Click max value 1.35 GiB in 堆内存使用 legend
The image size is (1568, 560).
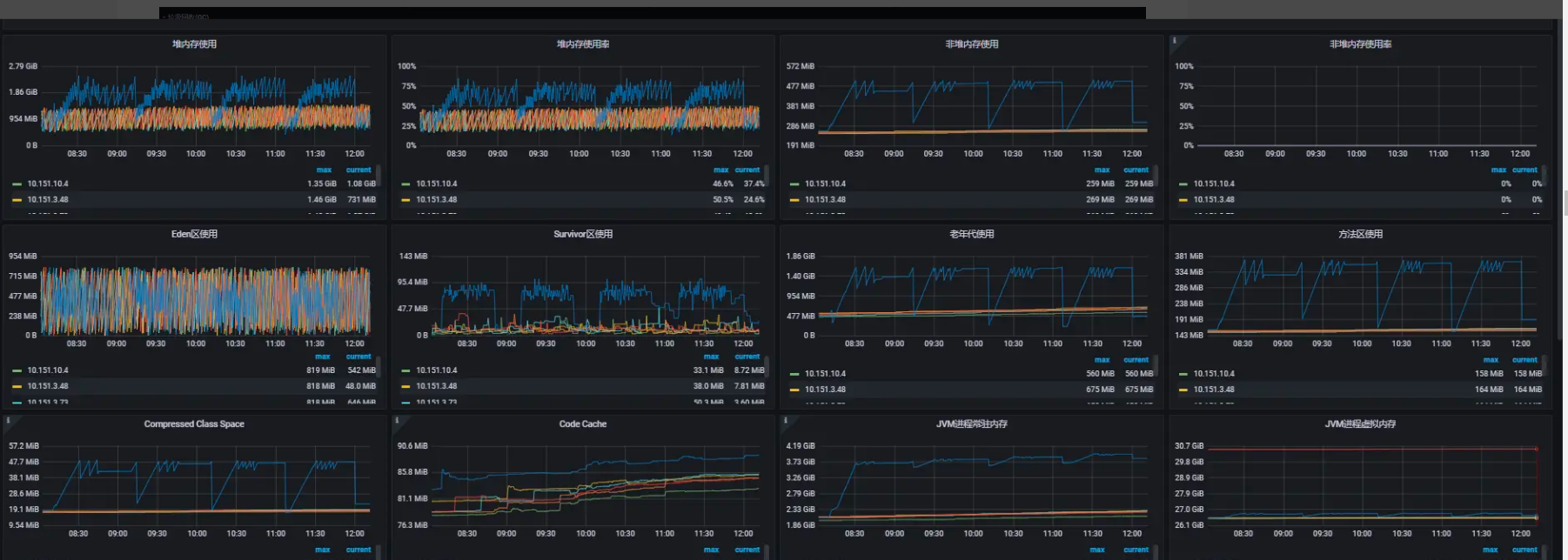coord(322,183)
